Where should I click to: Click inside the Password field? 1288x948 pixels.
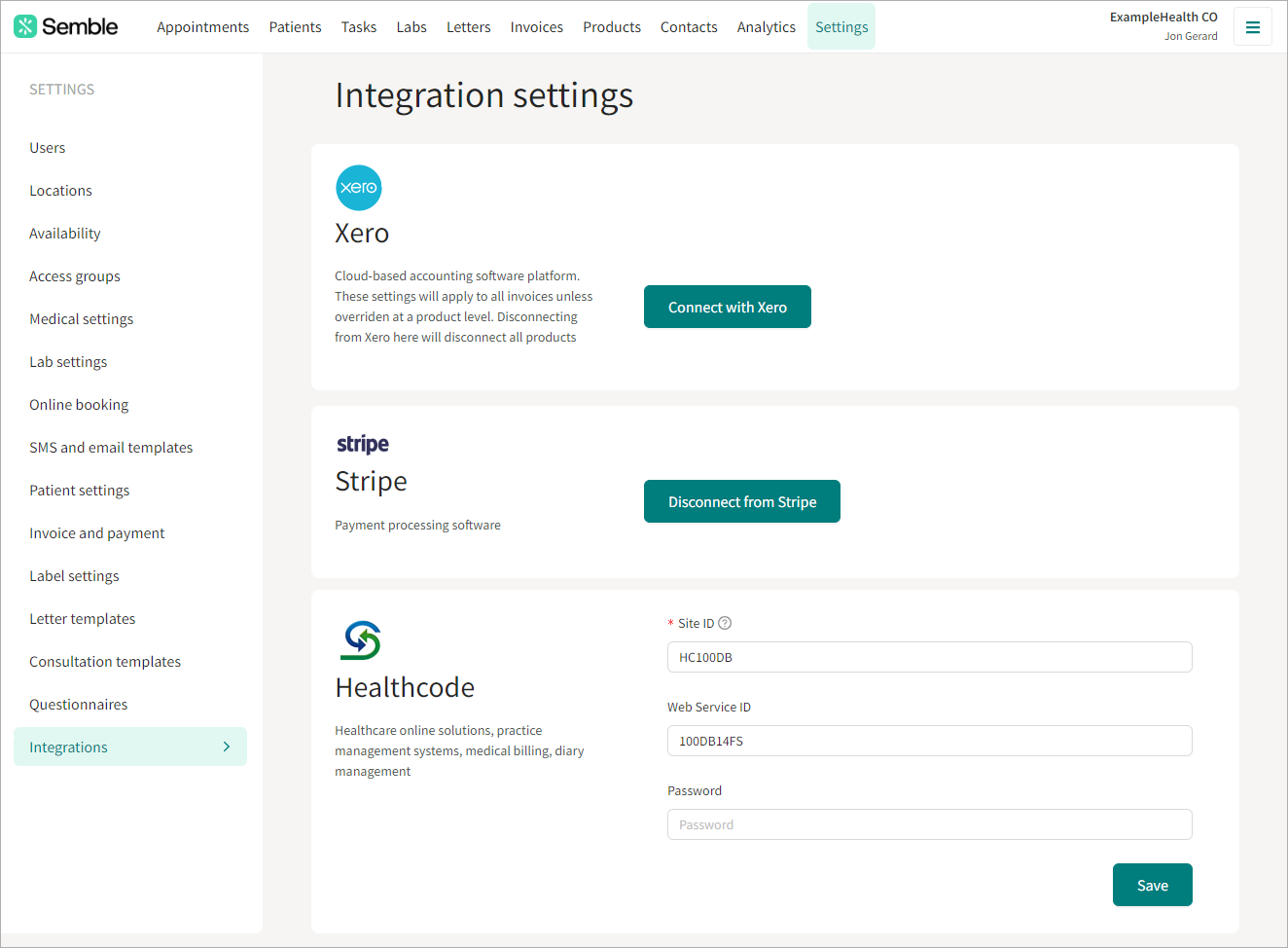point(929,823)
